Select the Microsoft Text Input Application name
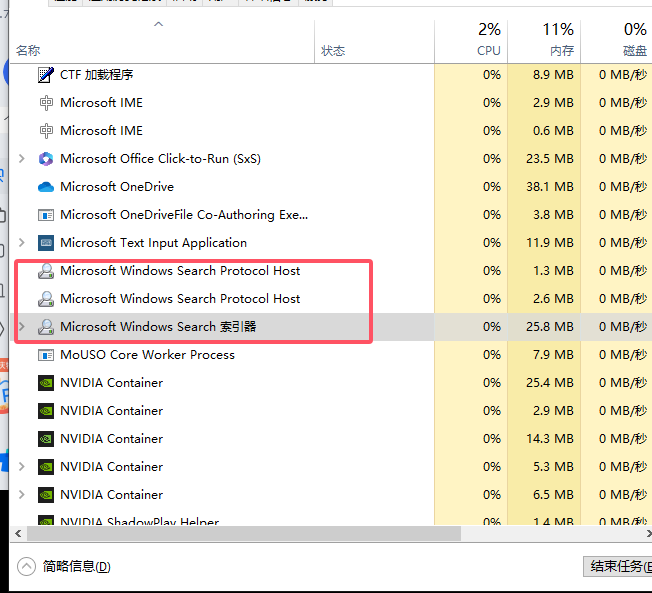The image size is (652, 593). point(153,243)
